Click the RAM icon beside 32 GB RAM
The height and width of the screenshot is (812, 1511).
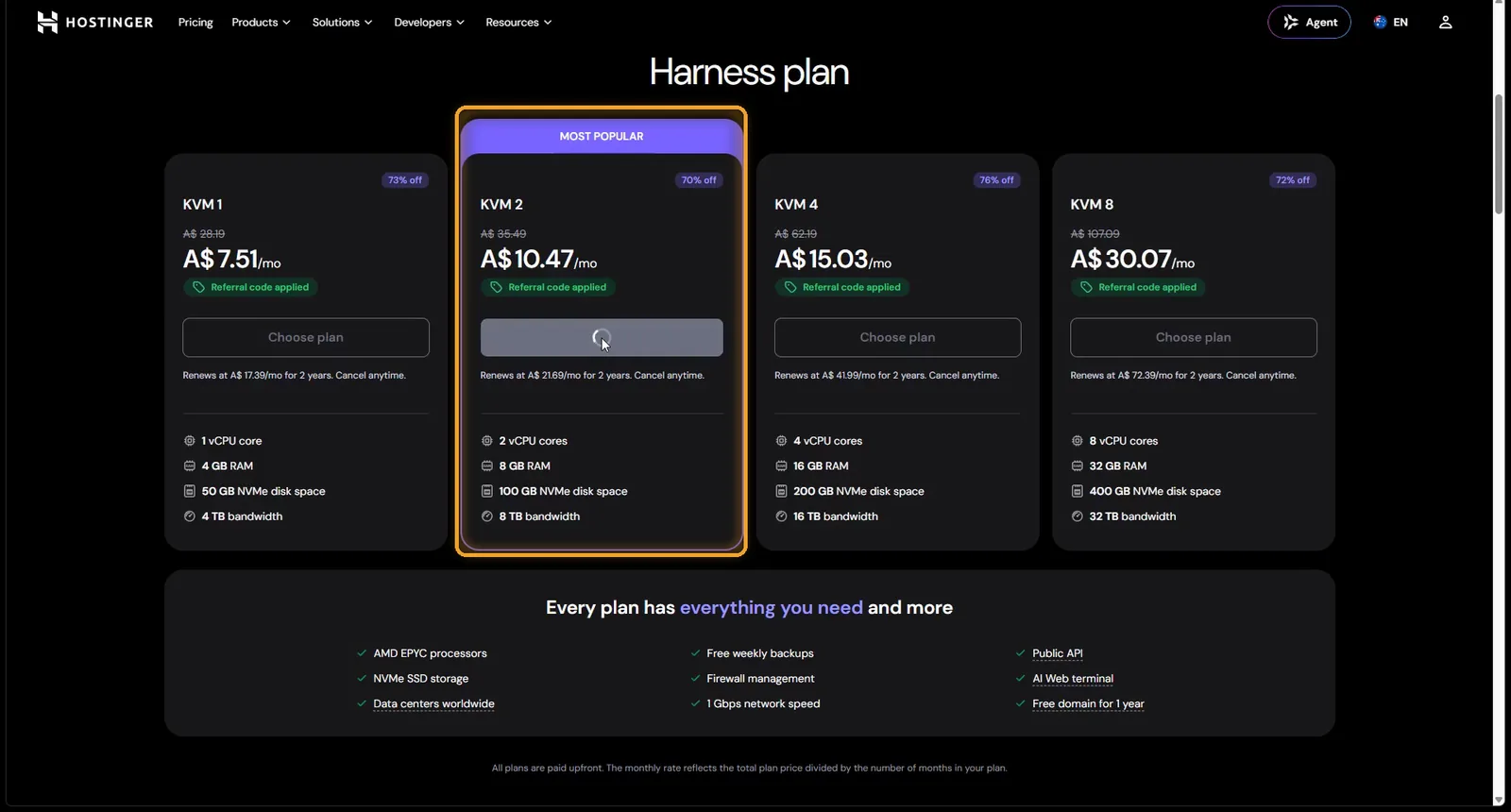click(x=1078, y=466)
